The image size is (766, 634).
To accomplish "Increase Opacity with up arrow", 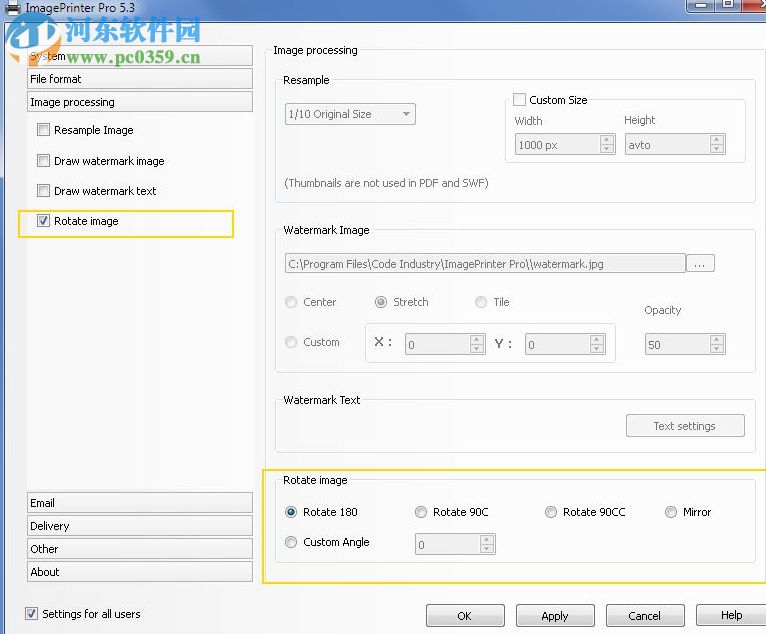I will (x=717, y=339).
